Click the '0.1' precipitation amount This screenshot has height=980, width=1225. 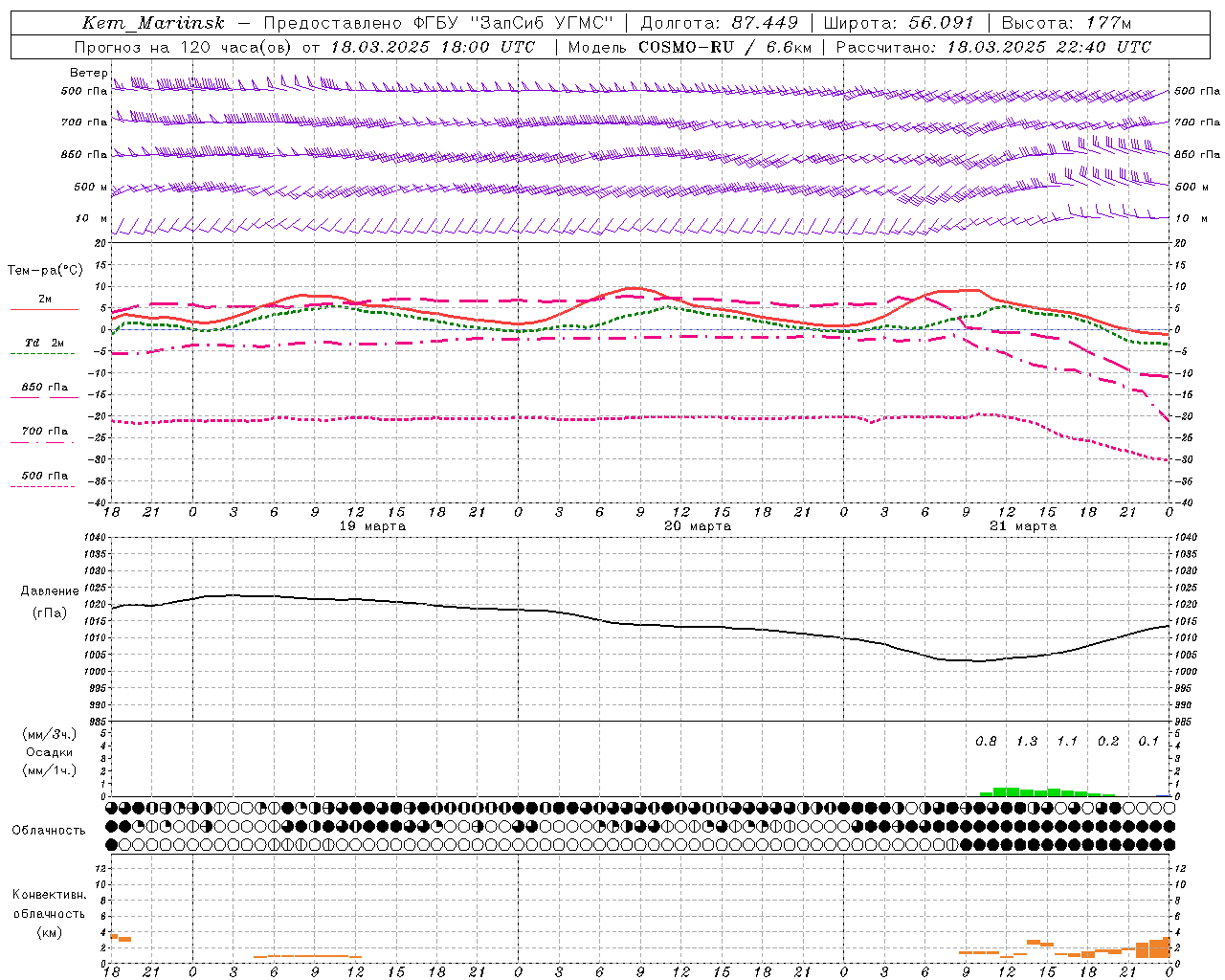pos(1148,742)
